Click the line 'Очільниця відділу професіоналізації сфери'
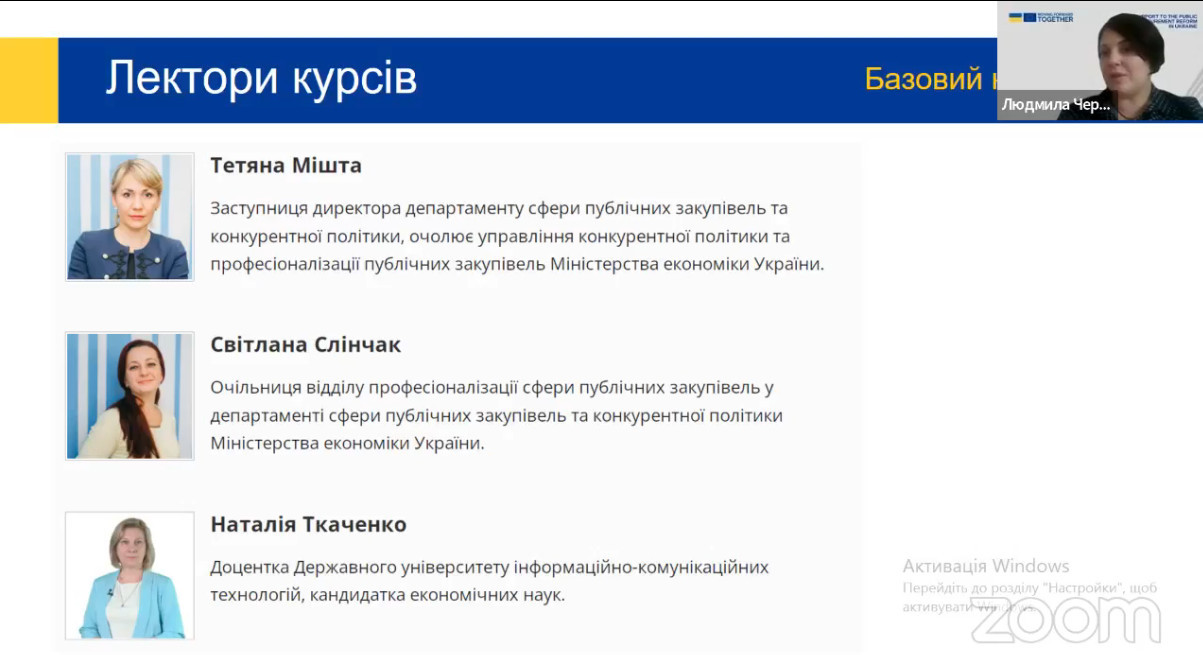This screenshot has height=655, width=1203. pos(492,387)
